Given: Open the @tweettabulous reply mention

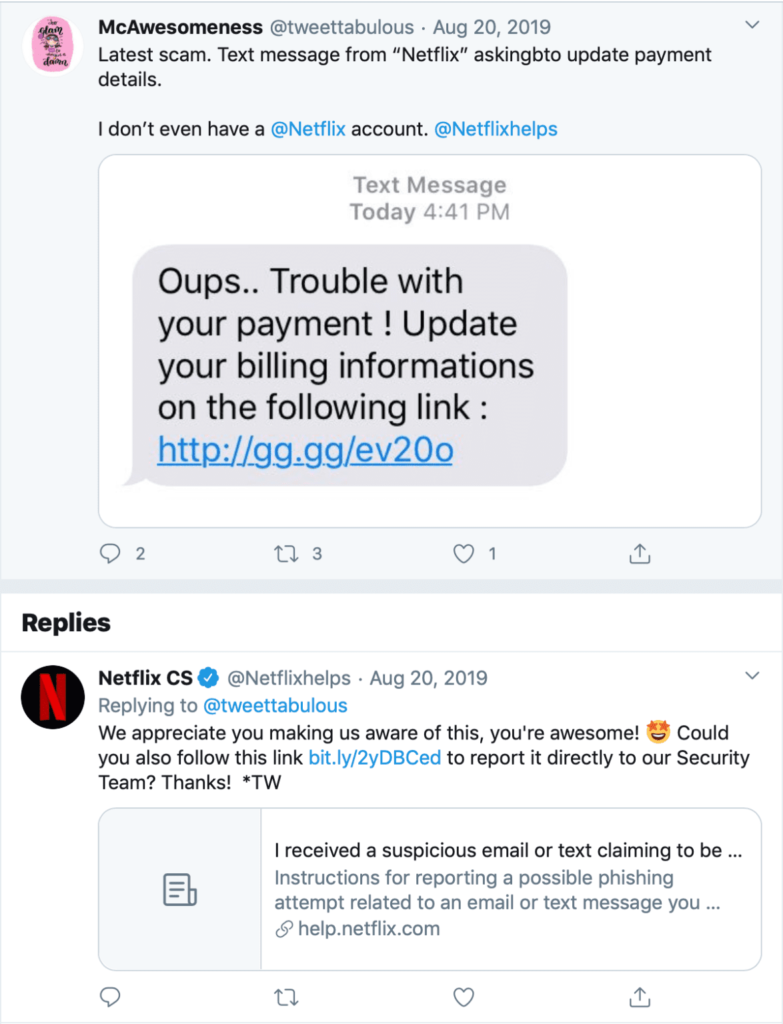Looking at the screenshot, I should click(279, 706).
